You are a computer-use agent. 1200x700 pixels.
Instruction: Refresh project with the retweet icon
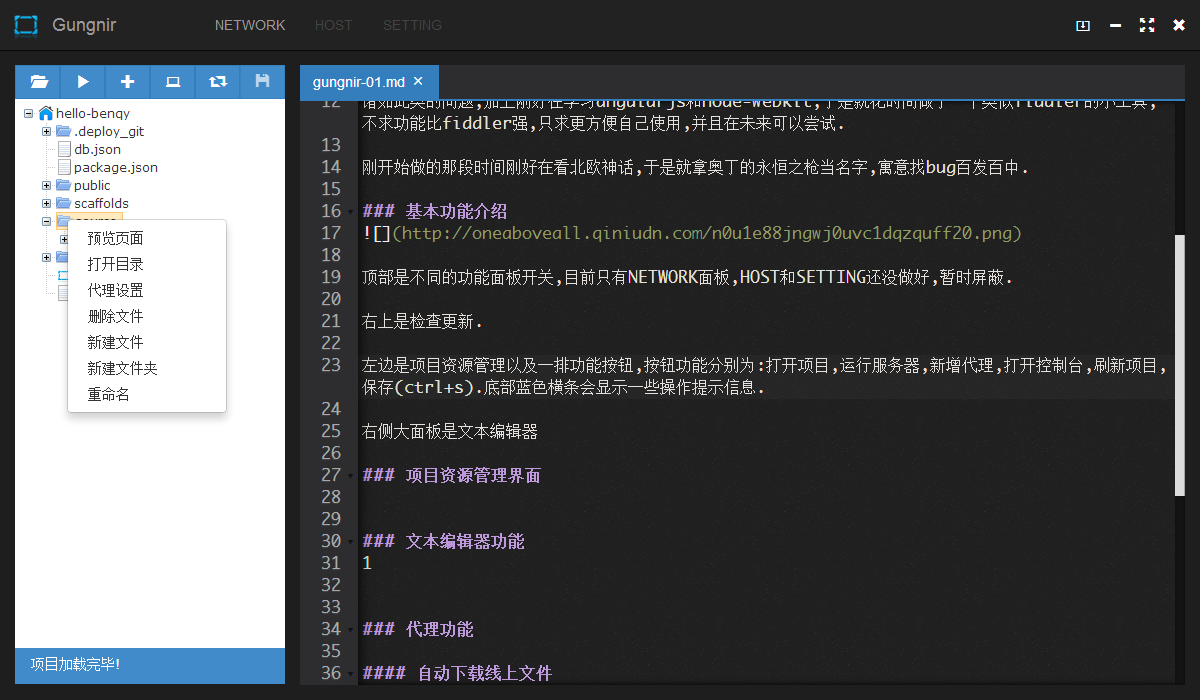pos(218,82)
